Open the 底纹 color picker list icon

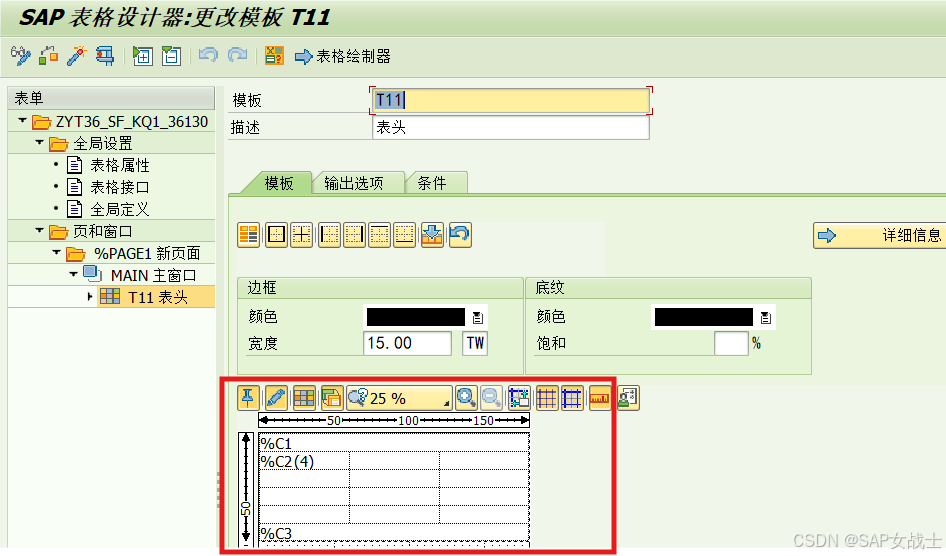click(x=766, y=317)
